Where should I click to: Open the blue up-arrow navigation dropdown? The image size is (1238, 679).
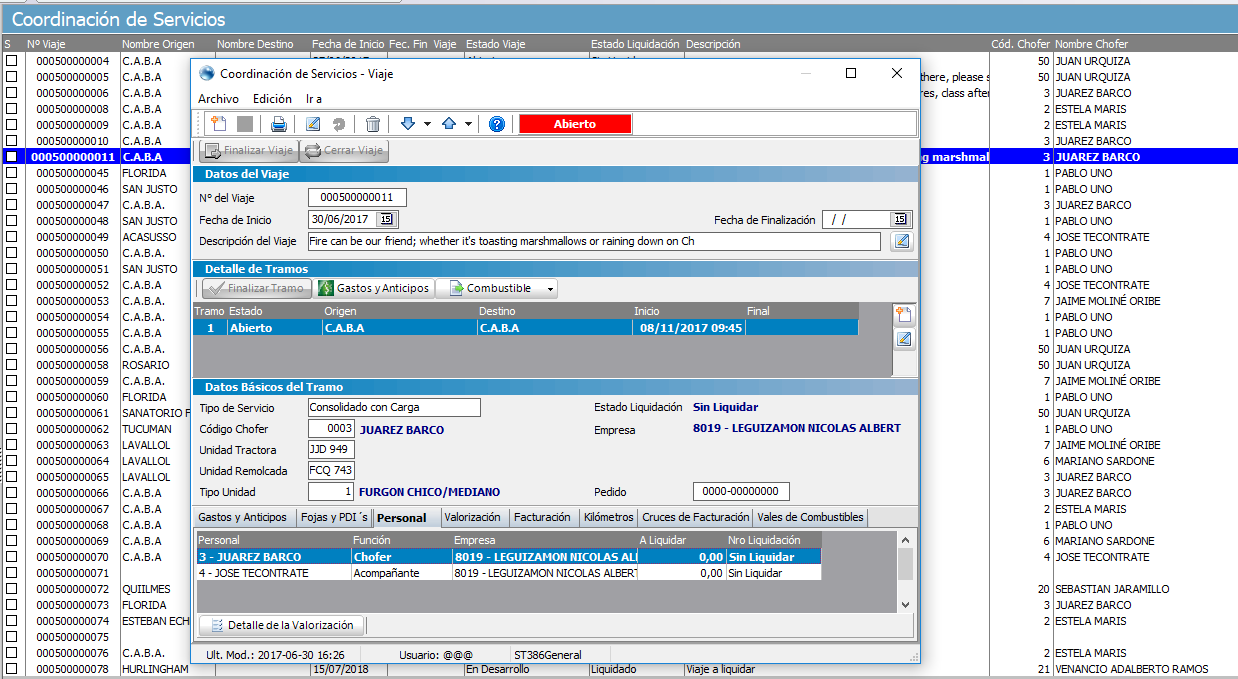468,124
